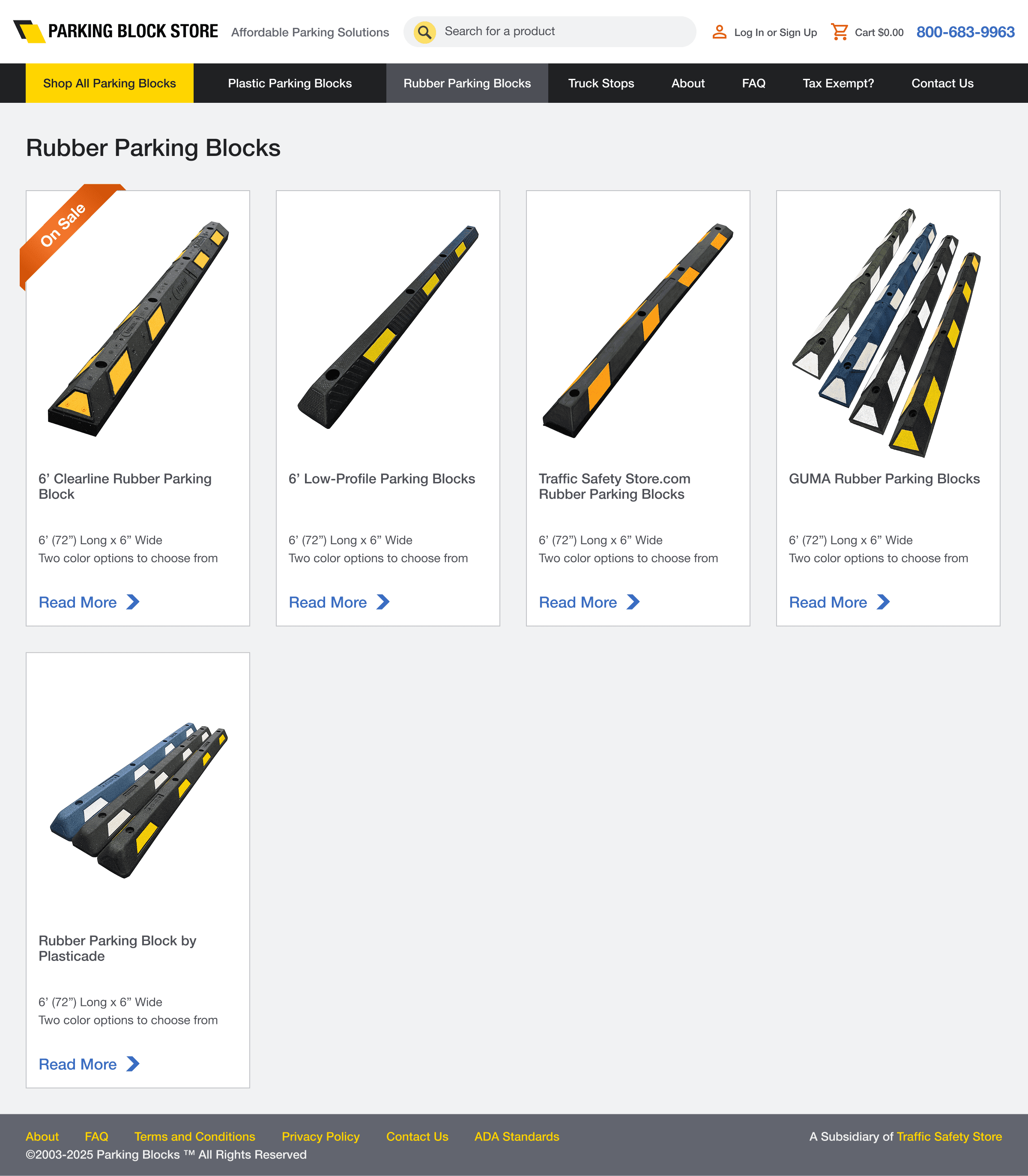Click the arrow beside Plasticade Read More

133,1064
